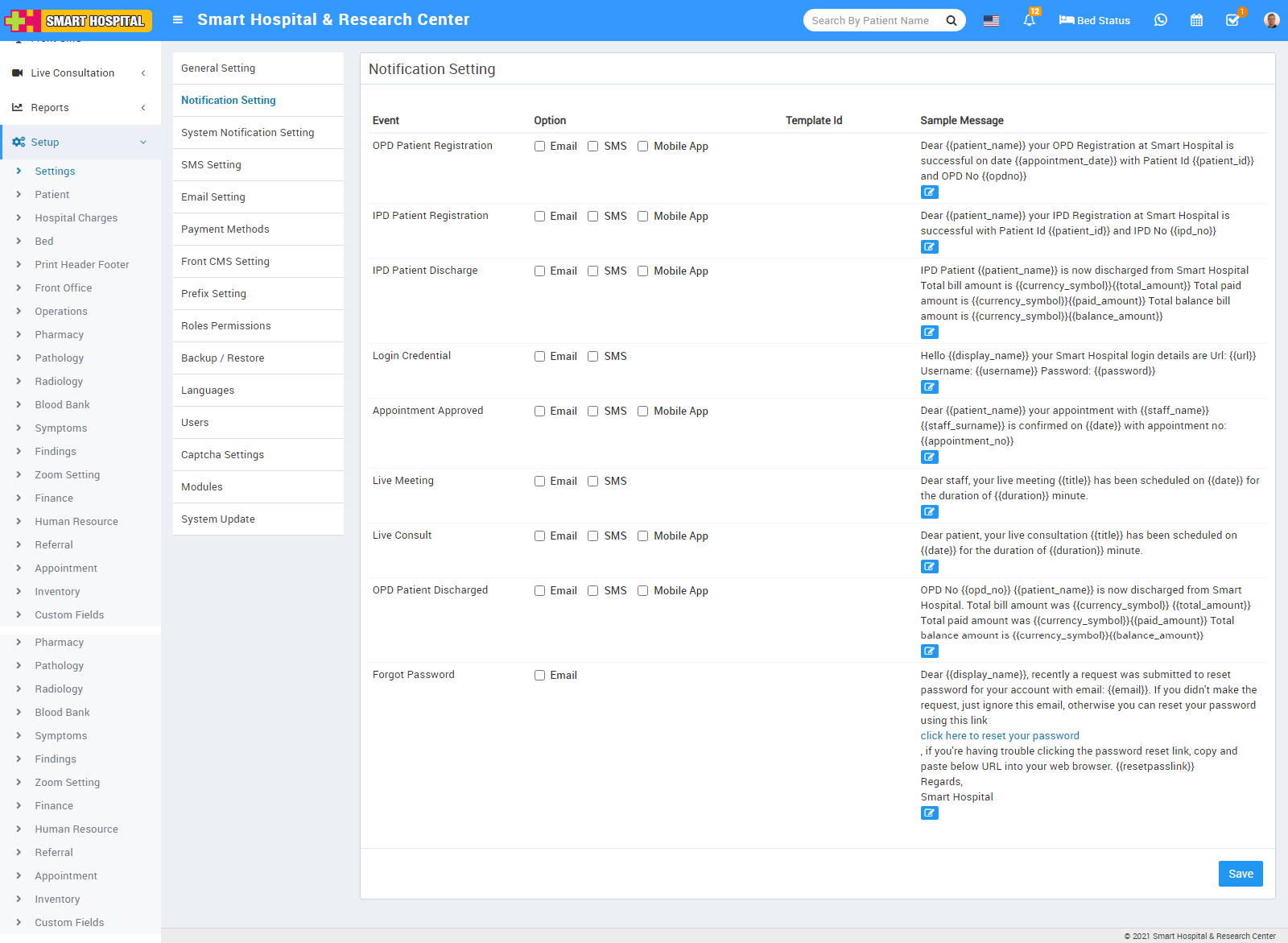Open the SMS Setting tab

click(x=211, y=165)
